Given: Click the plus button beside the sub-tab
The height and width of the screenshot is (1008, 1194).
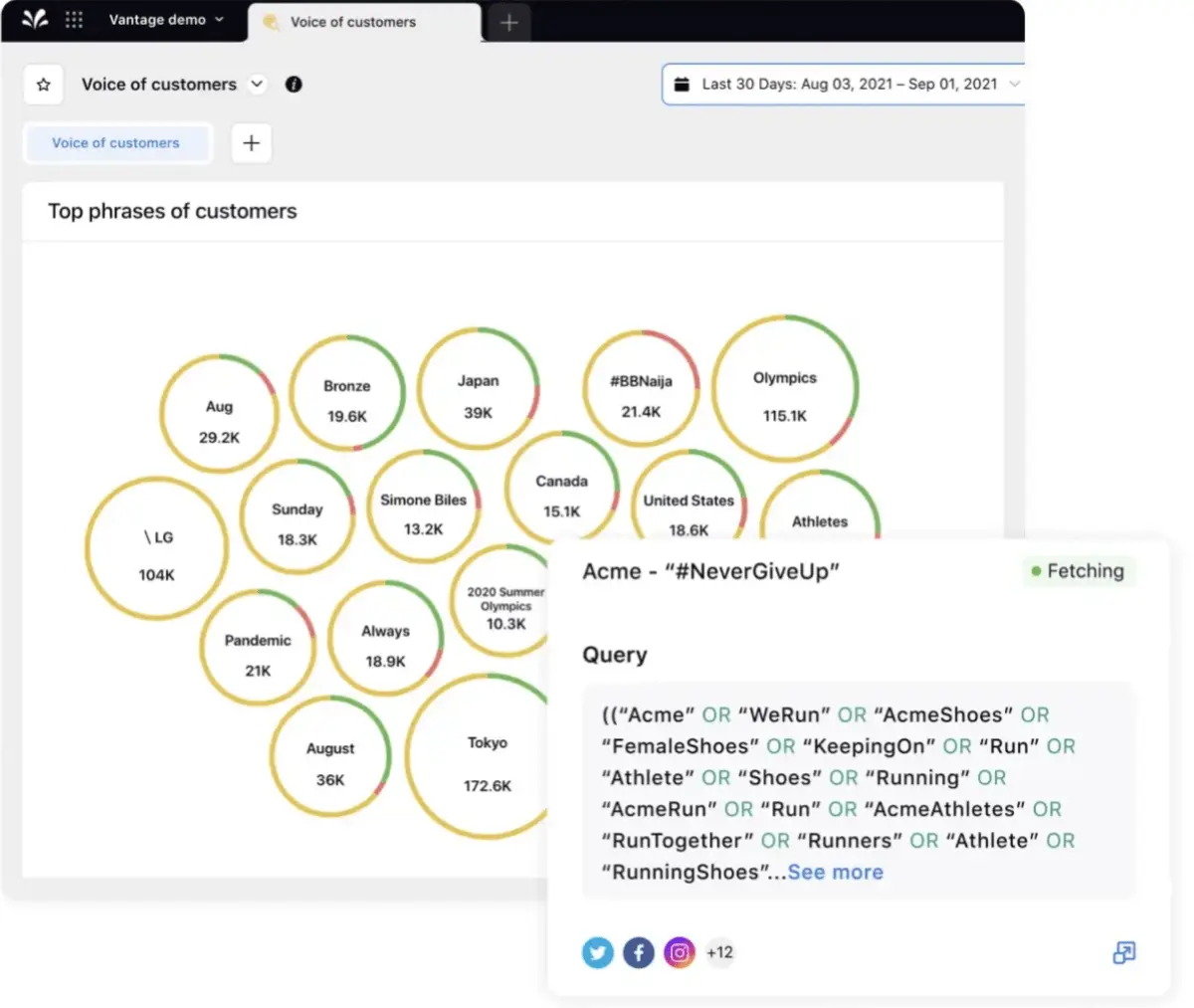Looking at the screenshot, I should 251,143.
